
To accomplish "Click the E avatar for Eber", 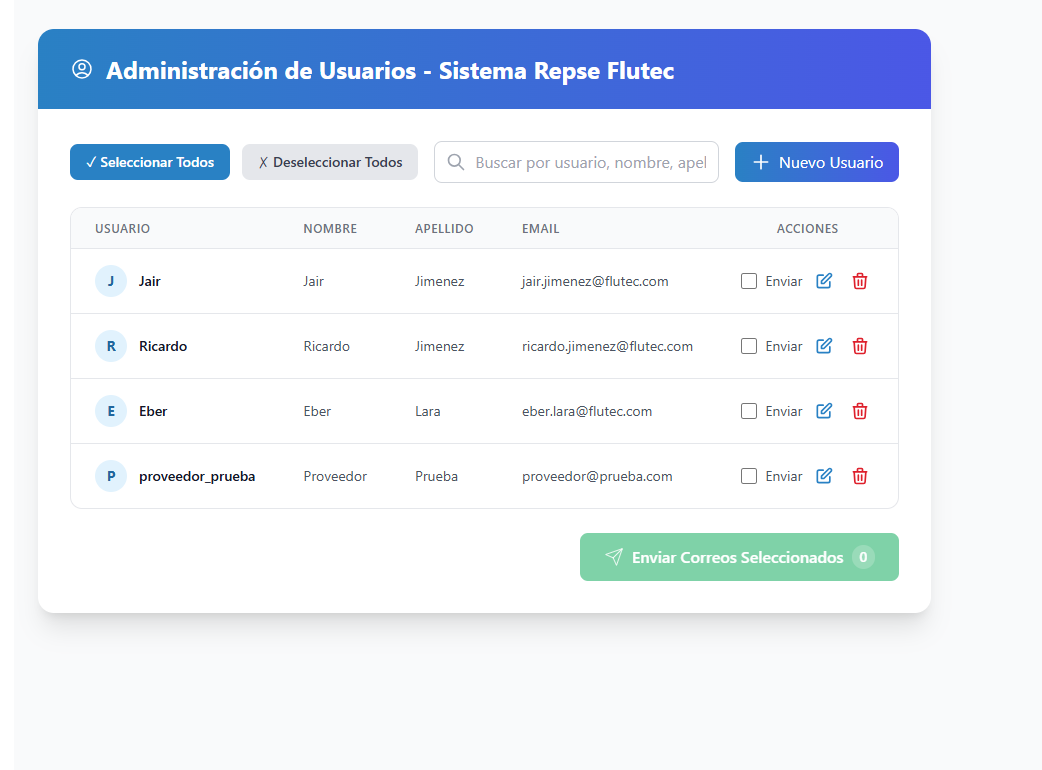I will [111, 411].
